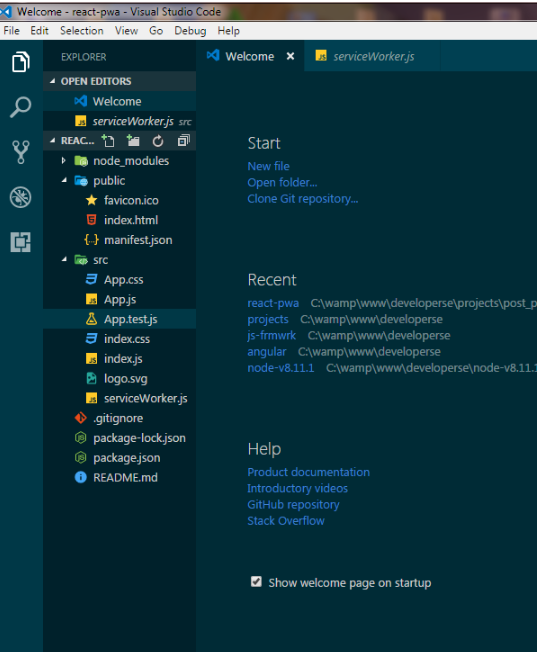Collapse the Open Editors section
The width and height of the screenshot is (537, 652).
pos(52,81)
